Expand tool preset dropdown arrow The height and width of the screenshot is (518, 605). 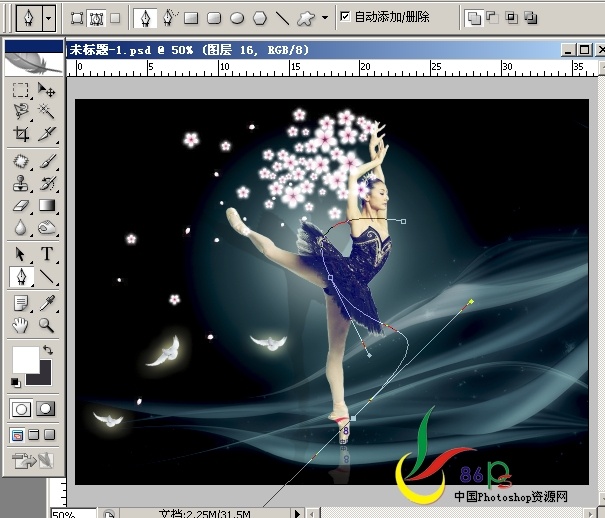(49, 18)
